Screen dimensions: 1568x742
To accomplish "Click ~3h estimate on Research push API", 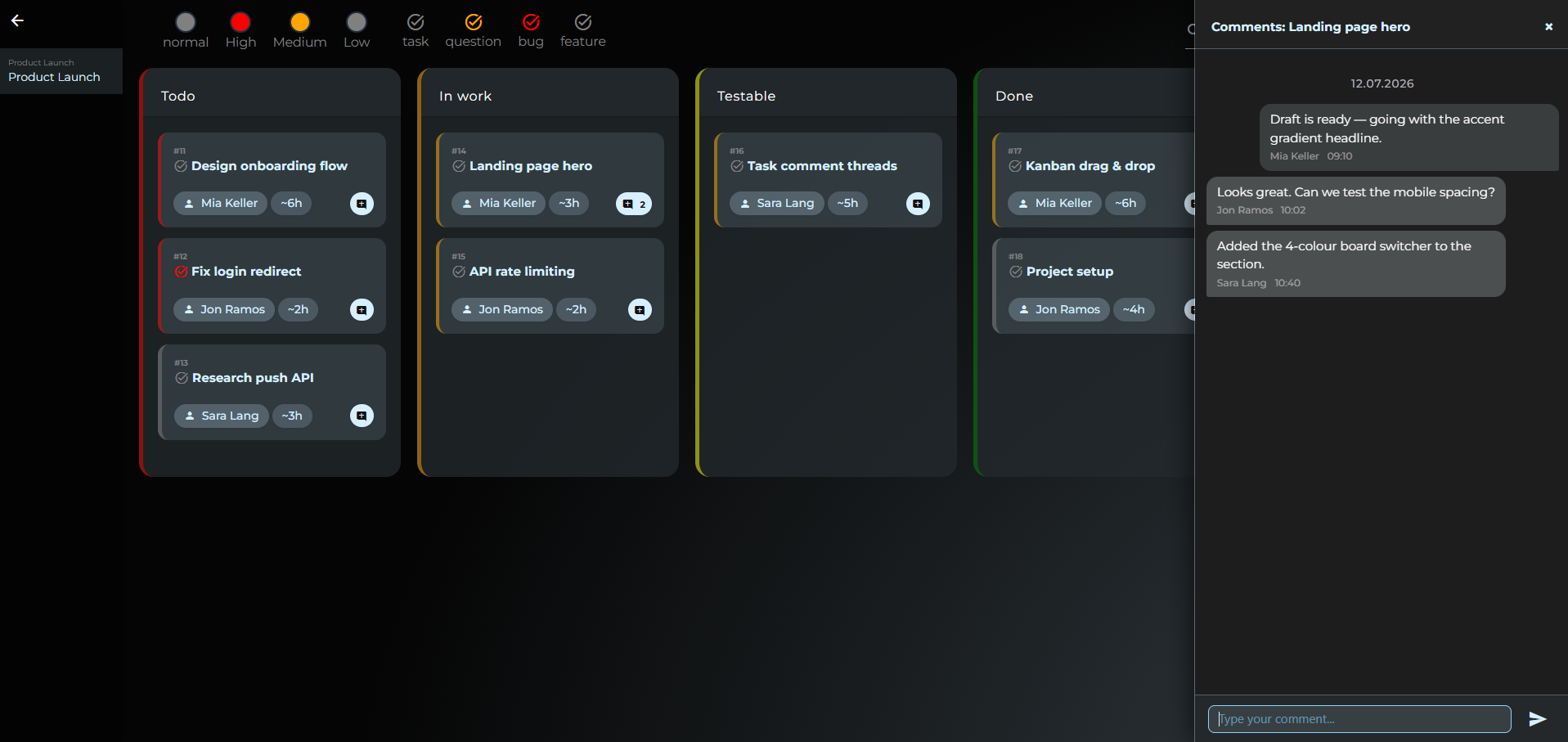I will (x=292, y=416).
